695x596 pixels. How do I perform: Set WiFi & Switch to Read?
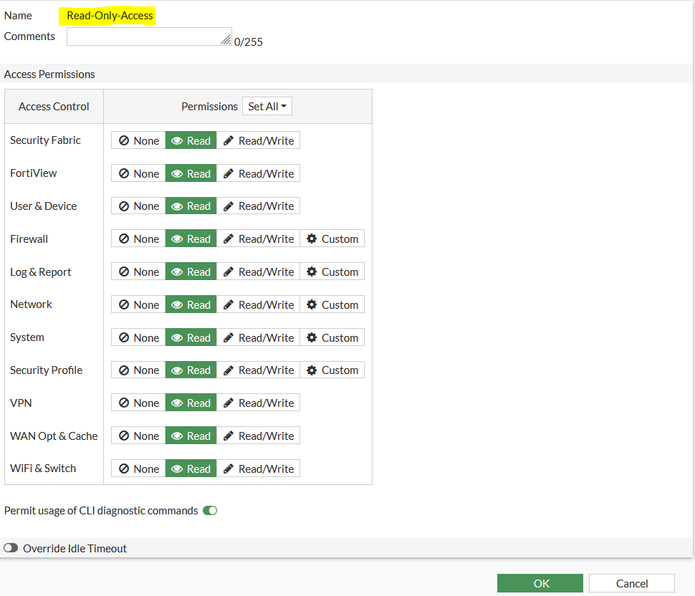(x=191, y=468)
